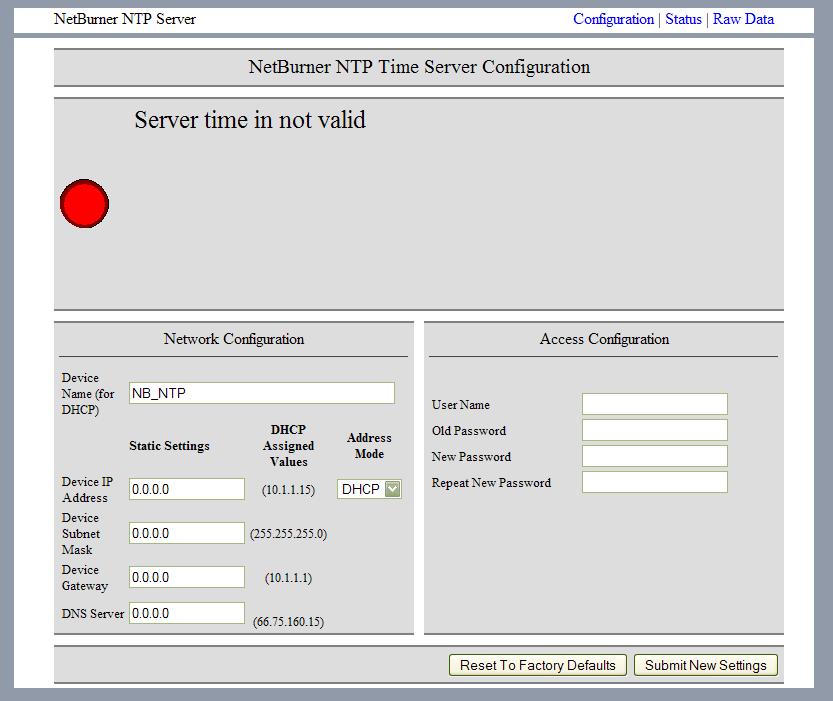Image resolution: width=833 pixels, height=701 pixels.
Task: Open the Address Mode DHCP dropdown
Action: 369,489
